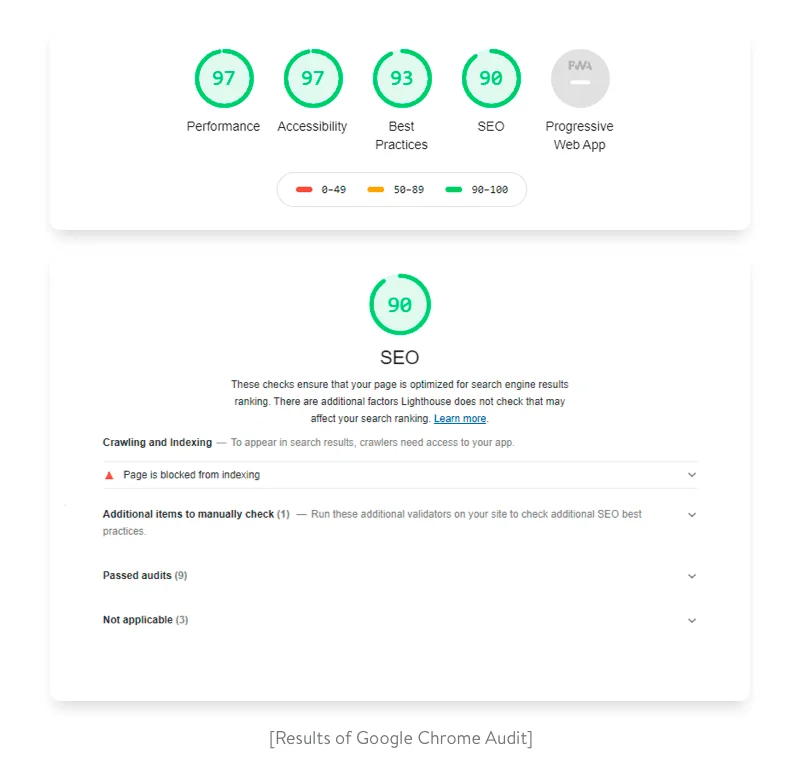Click the large SEO gauge showing 90

click(x=400, y=304)
